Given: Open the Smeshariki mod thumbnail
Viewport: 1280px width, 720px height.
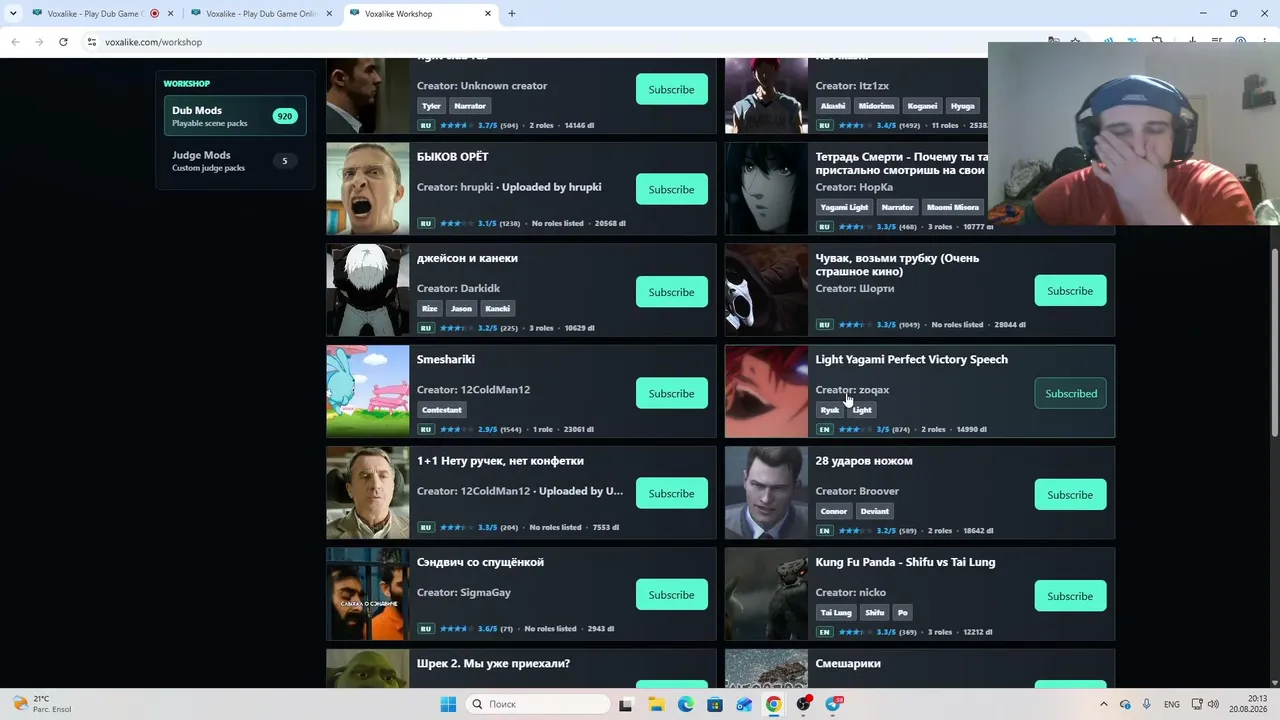Looking at the screenshot, I should [x=368, y=392].
